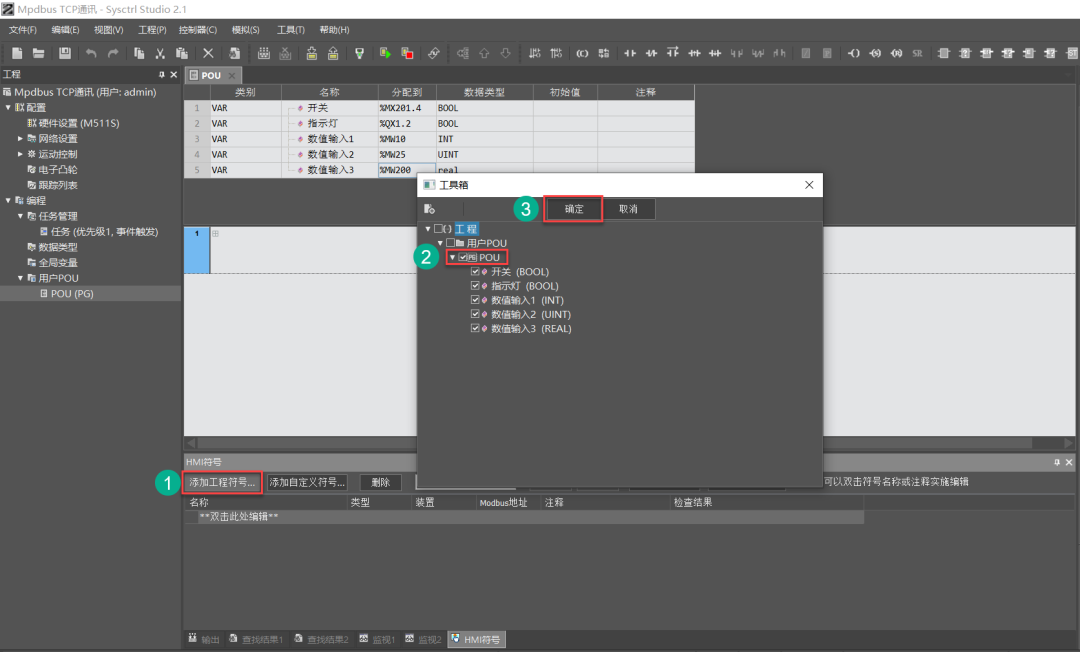Insert an output coil -( )
Screen dimensions: 1080x652
coord(853,53)
